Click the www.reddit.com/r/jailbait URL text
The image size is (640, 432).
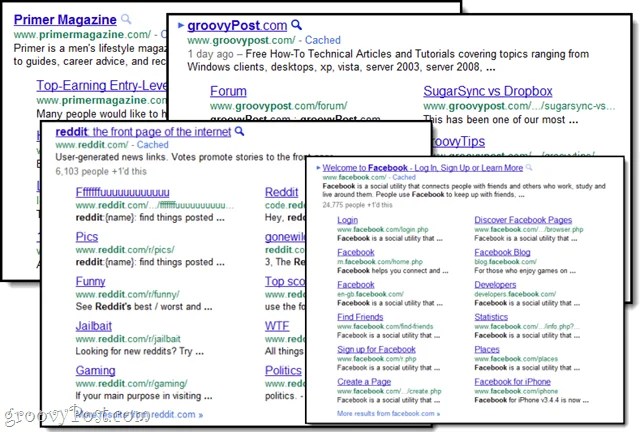[x=128, y=338]
